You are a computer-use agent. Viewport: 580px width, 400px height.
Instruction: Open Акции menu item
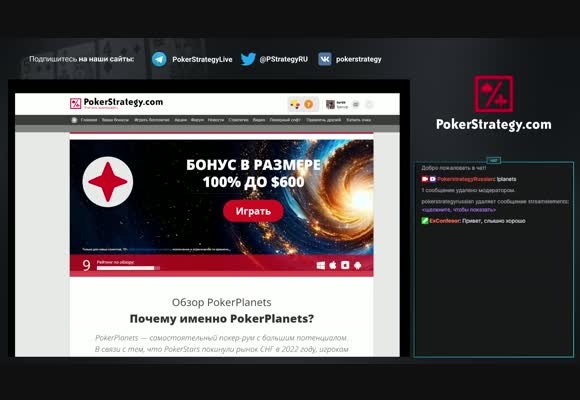tap(181, 120)
